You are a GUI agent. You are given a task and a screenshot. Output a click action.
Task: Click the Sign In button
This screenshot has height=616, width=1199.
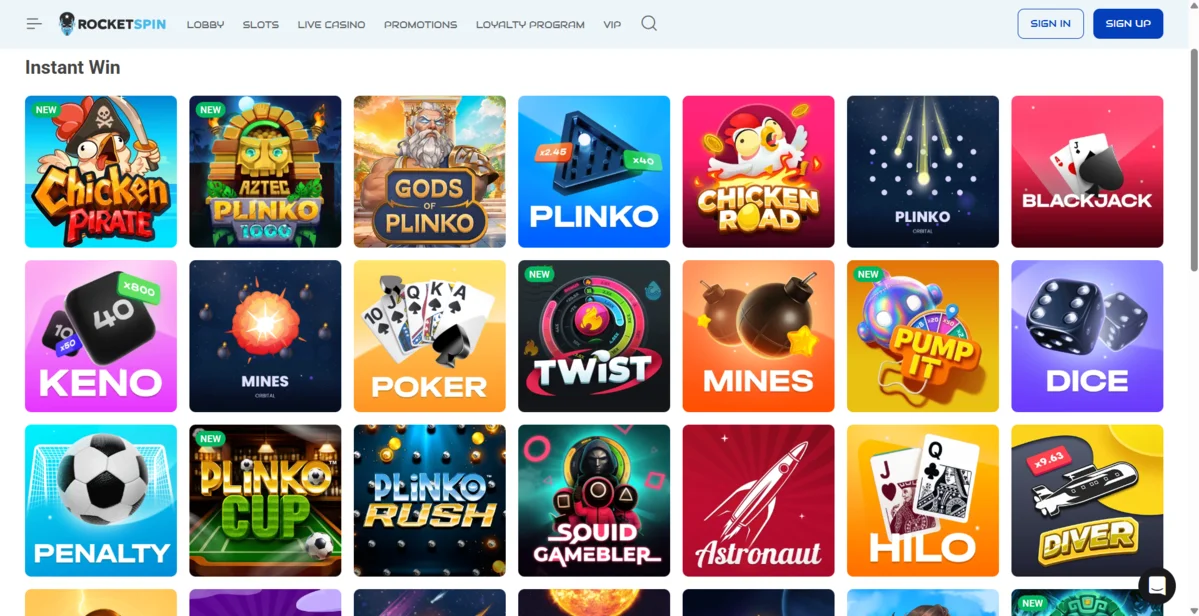[x=1050, y=24]
